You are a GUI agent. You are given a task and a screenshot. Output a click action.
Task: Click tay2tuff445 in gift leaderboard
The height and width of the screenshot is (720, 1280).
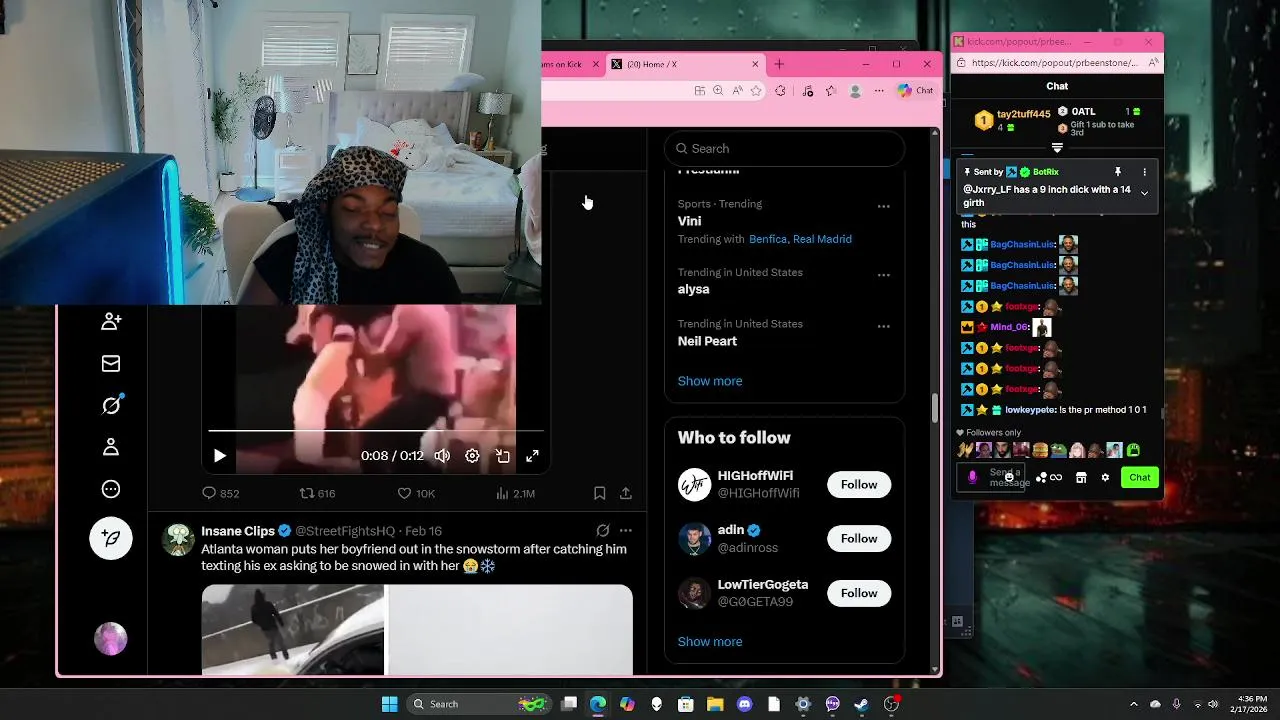point(1023,114)
